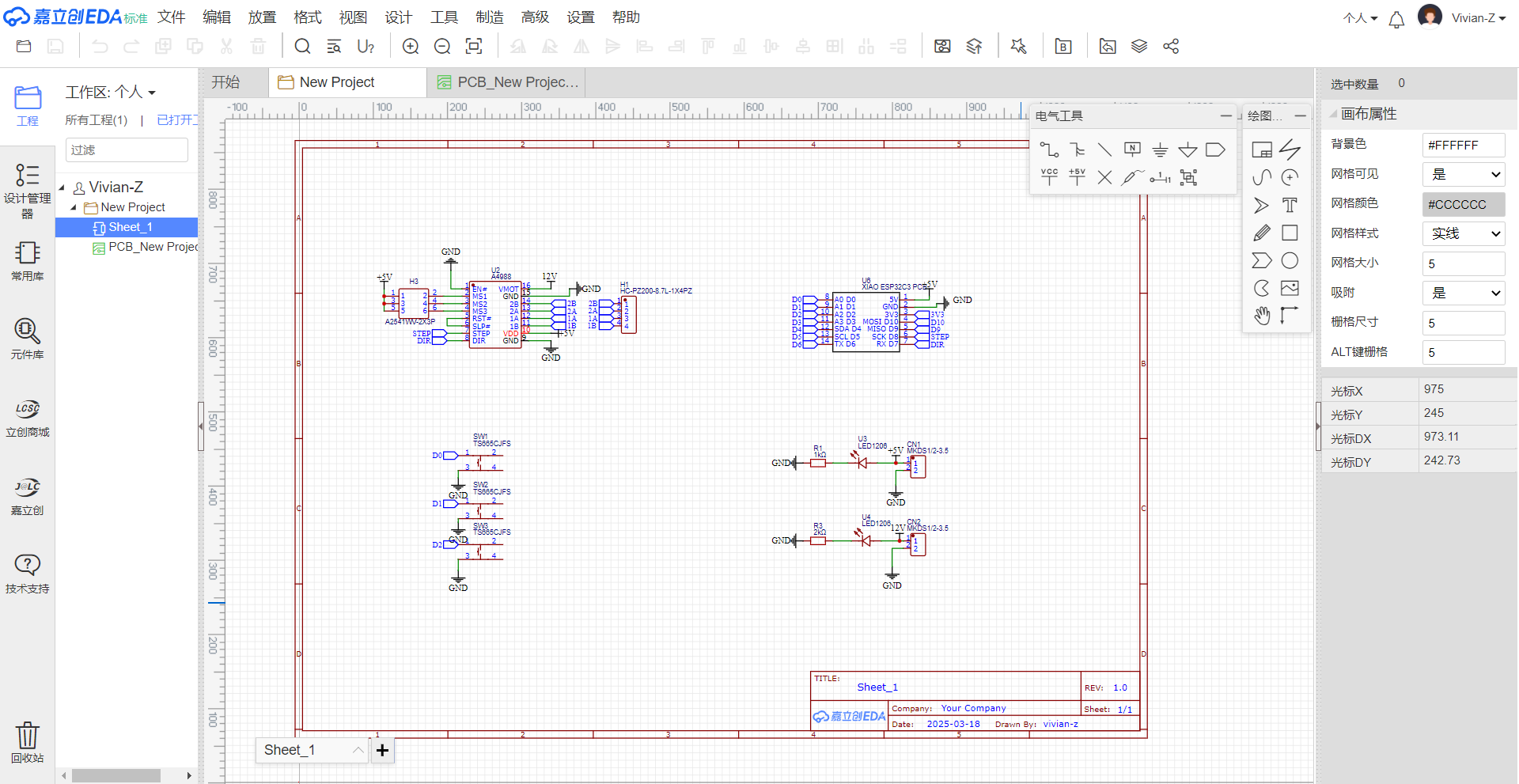Image resolution: width=1519 pixels, height=784 pixels.
Task: Select Sheet_1 in project tree
Action: tap(127, 227)
